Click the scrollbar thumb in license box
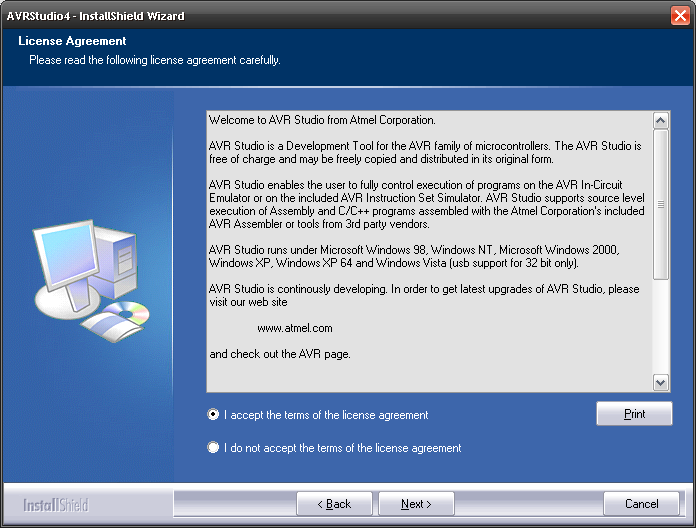Screen dimensions: 696x528 (660, 205)
